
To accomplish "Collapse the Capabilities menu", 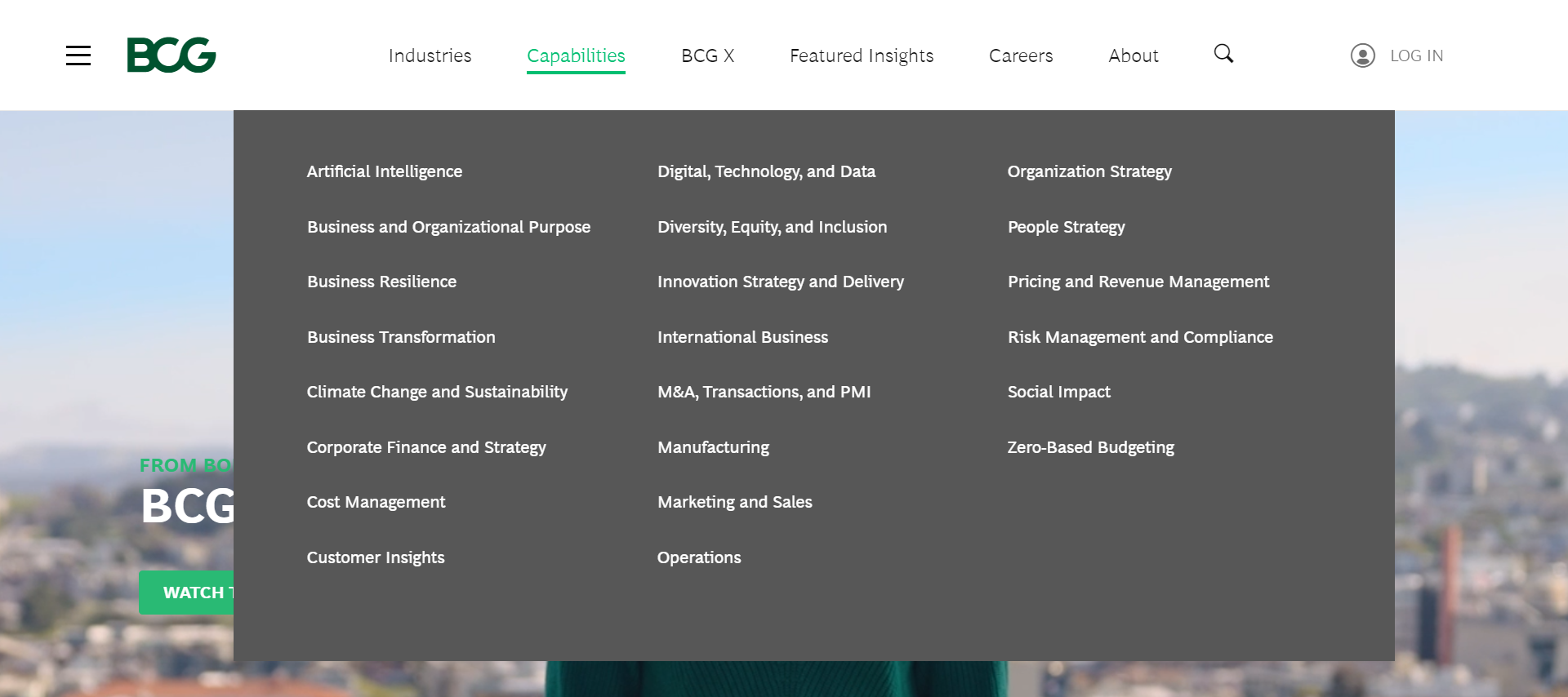I will 576,55.
